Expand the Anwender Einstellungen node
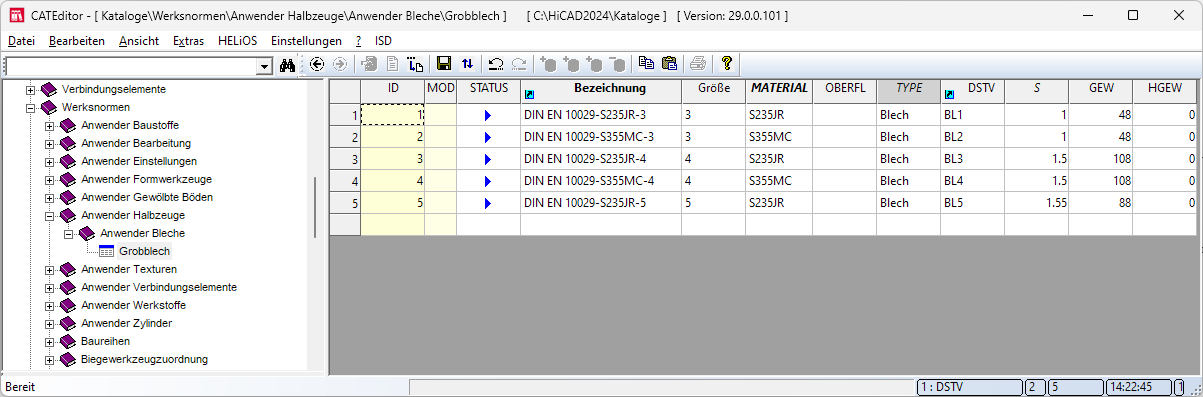This screenshot has width=1203, height=397. 50,161
